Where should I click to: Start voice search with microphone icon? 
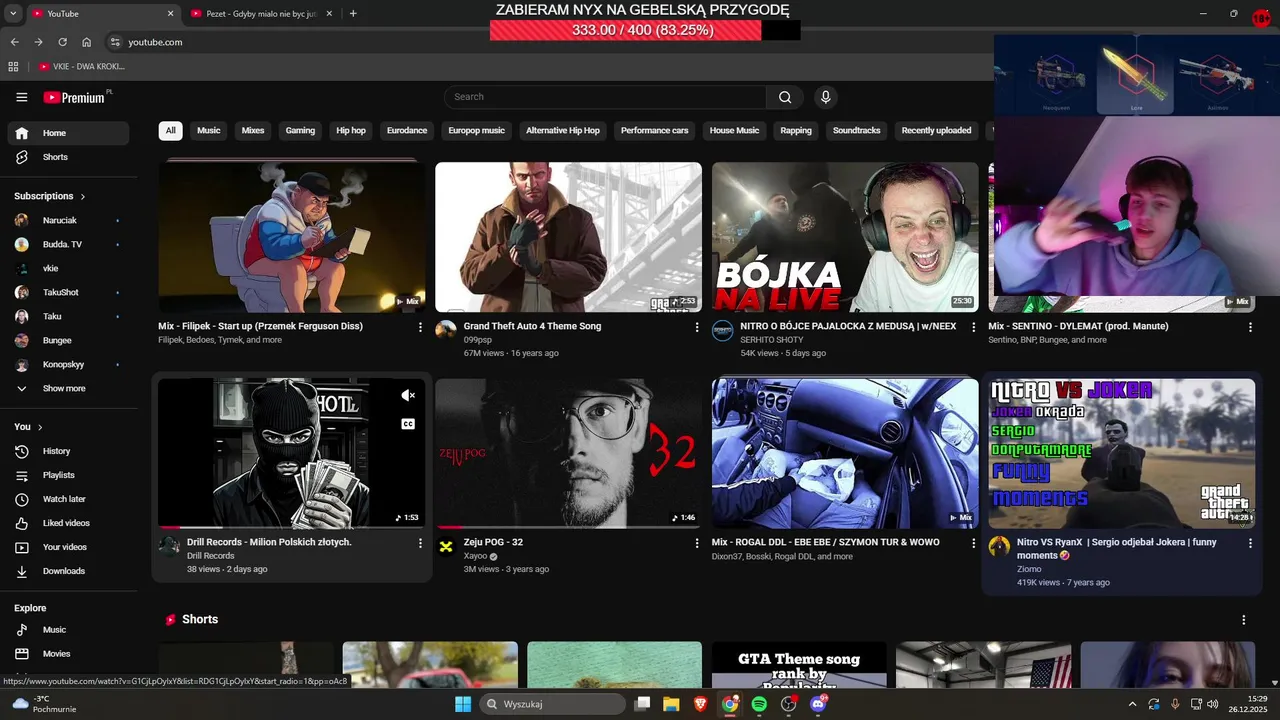(x=825, y=97)
